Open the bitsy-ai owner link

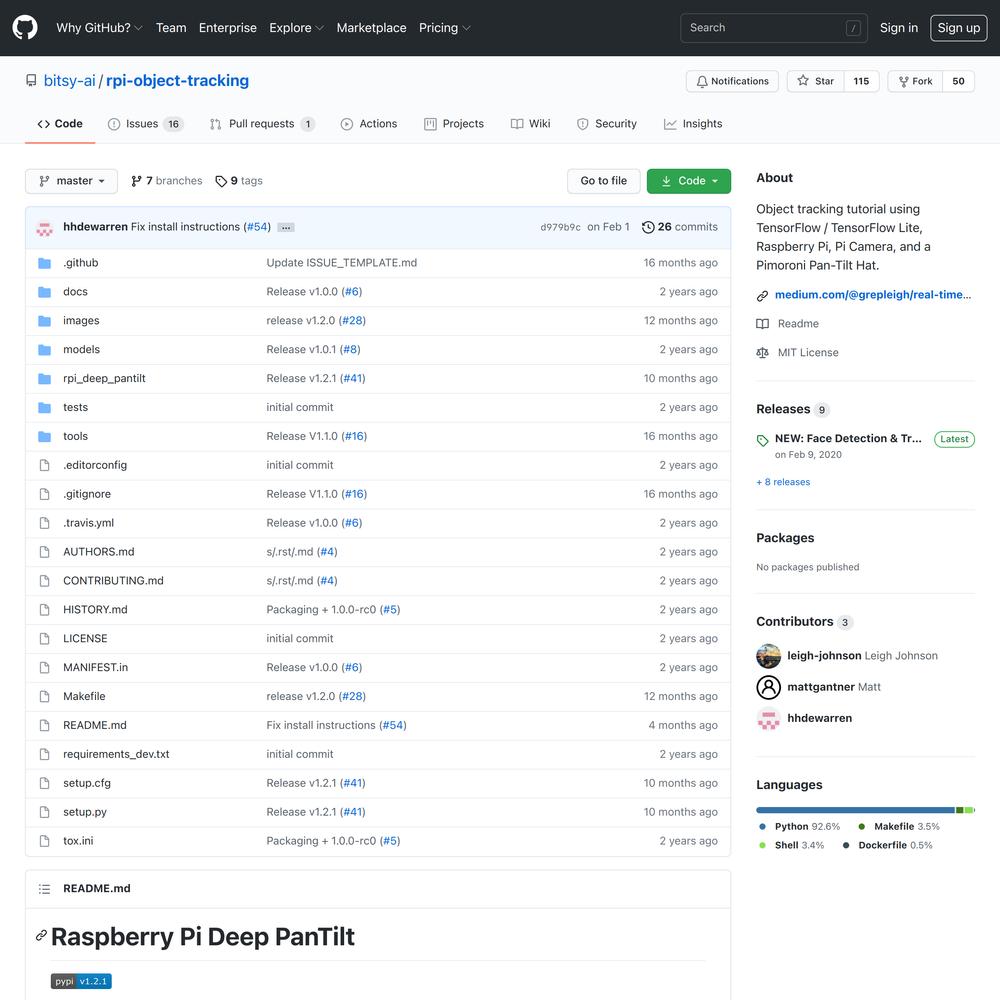[x=70, y=80]
